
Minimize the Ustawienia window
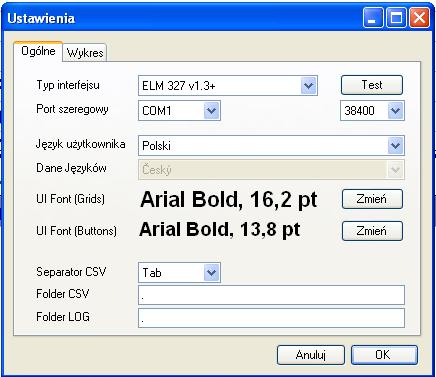pos(373,18)
